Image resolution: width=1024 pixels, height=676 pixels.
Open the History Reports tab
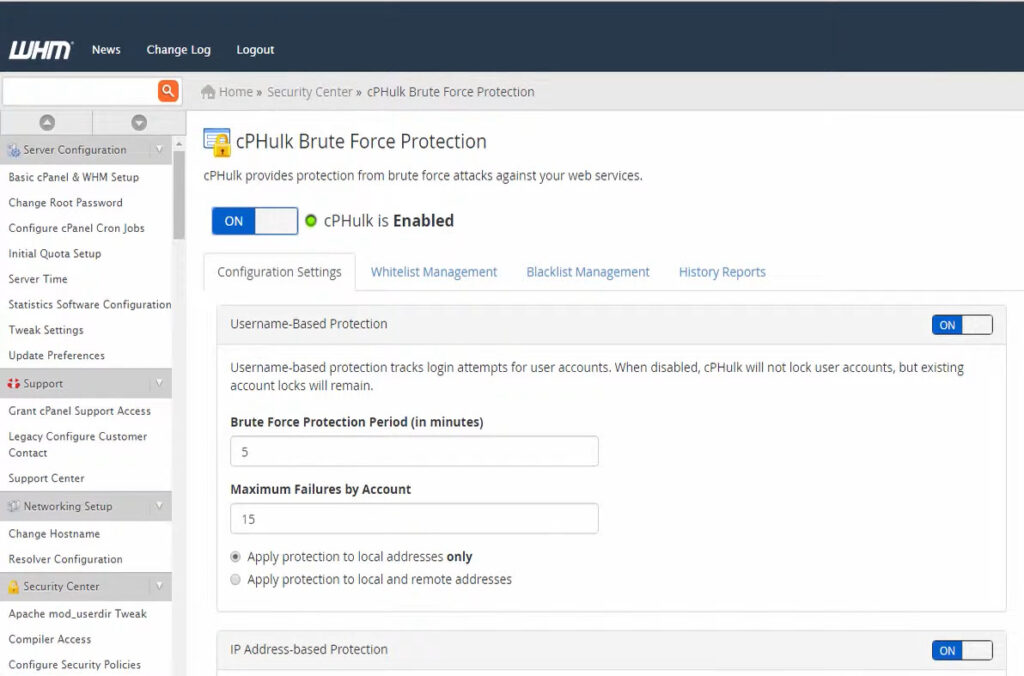pyautogui.click(x=721, y=272)
